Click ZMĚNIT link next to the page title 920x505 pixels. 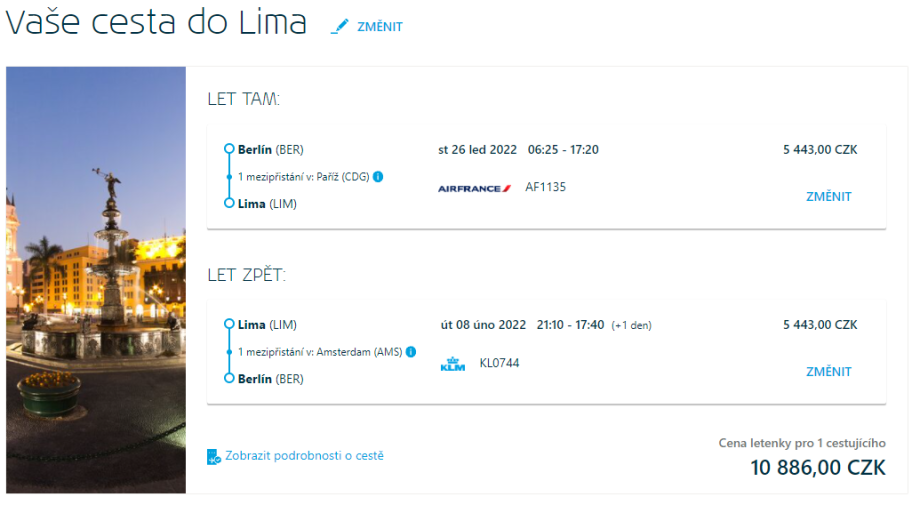[380, 27]
